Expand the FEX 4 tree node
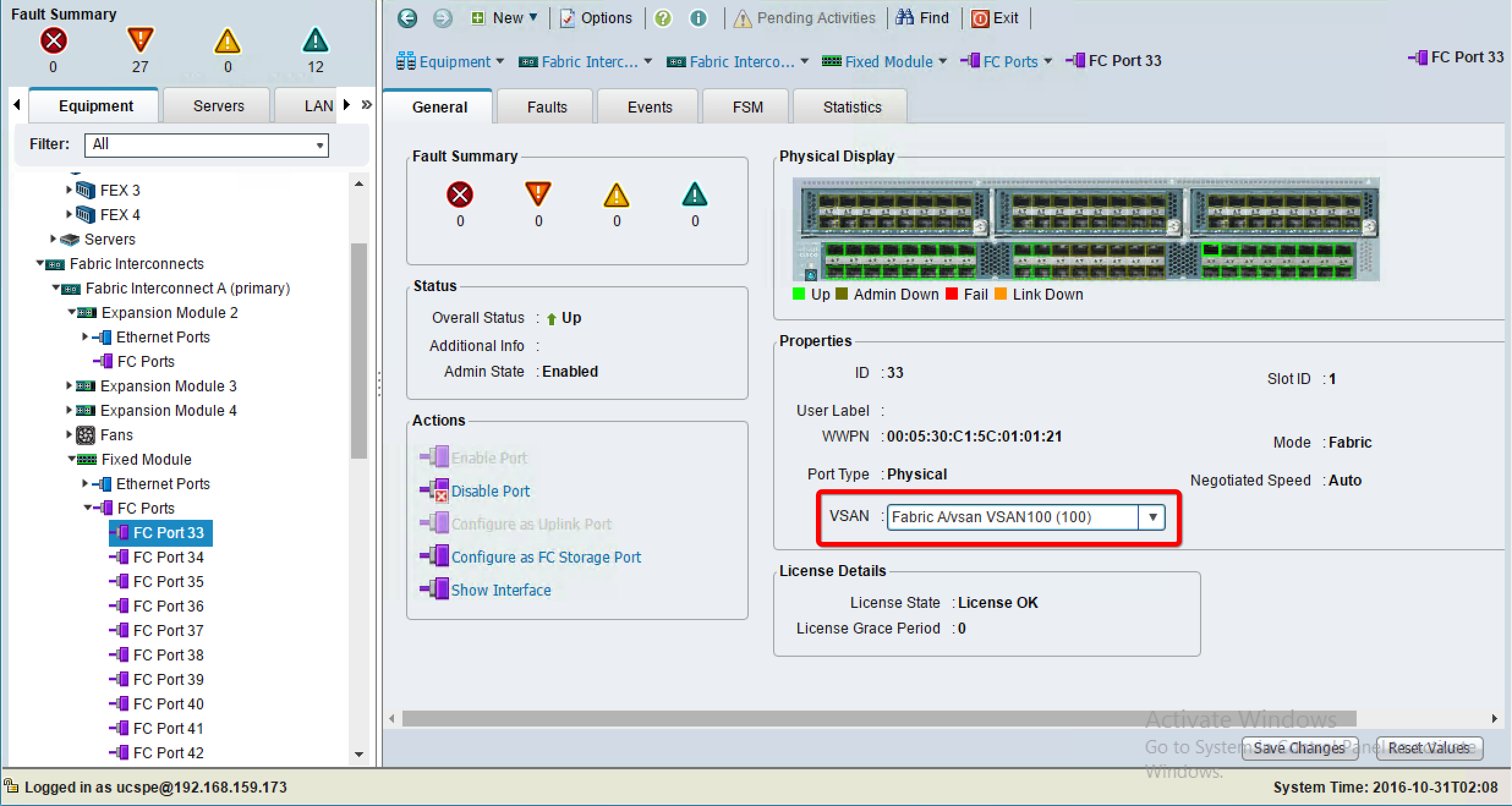The image size is (1512, 806). [x=69, y=215]
